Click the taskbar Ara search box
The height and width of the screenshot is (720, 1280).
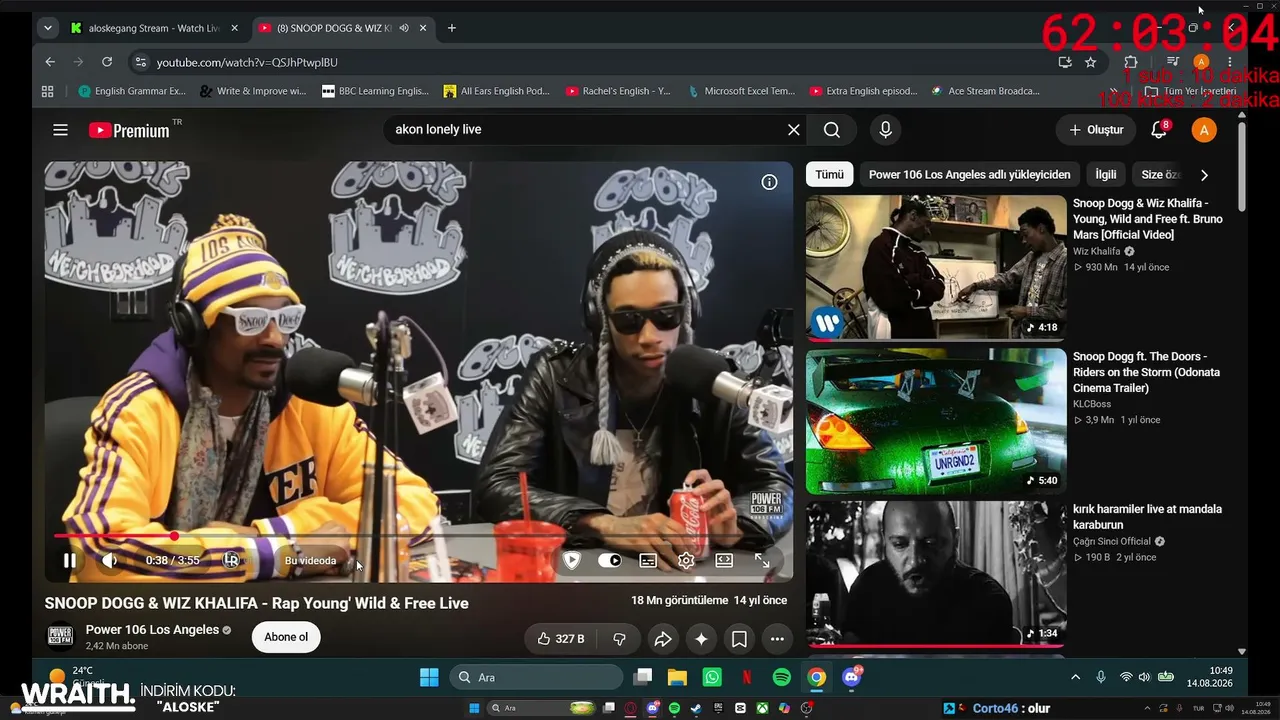tap(536, 677)
